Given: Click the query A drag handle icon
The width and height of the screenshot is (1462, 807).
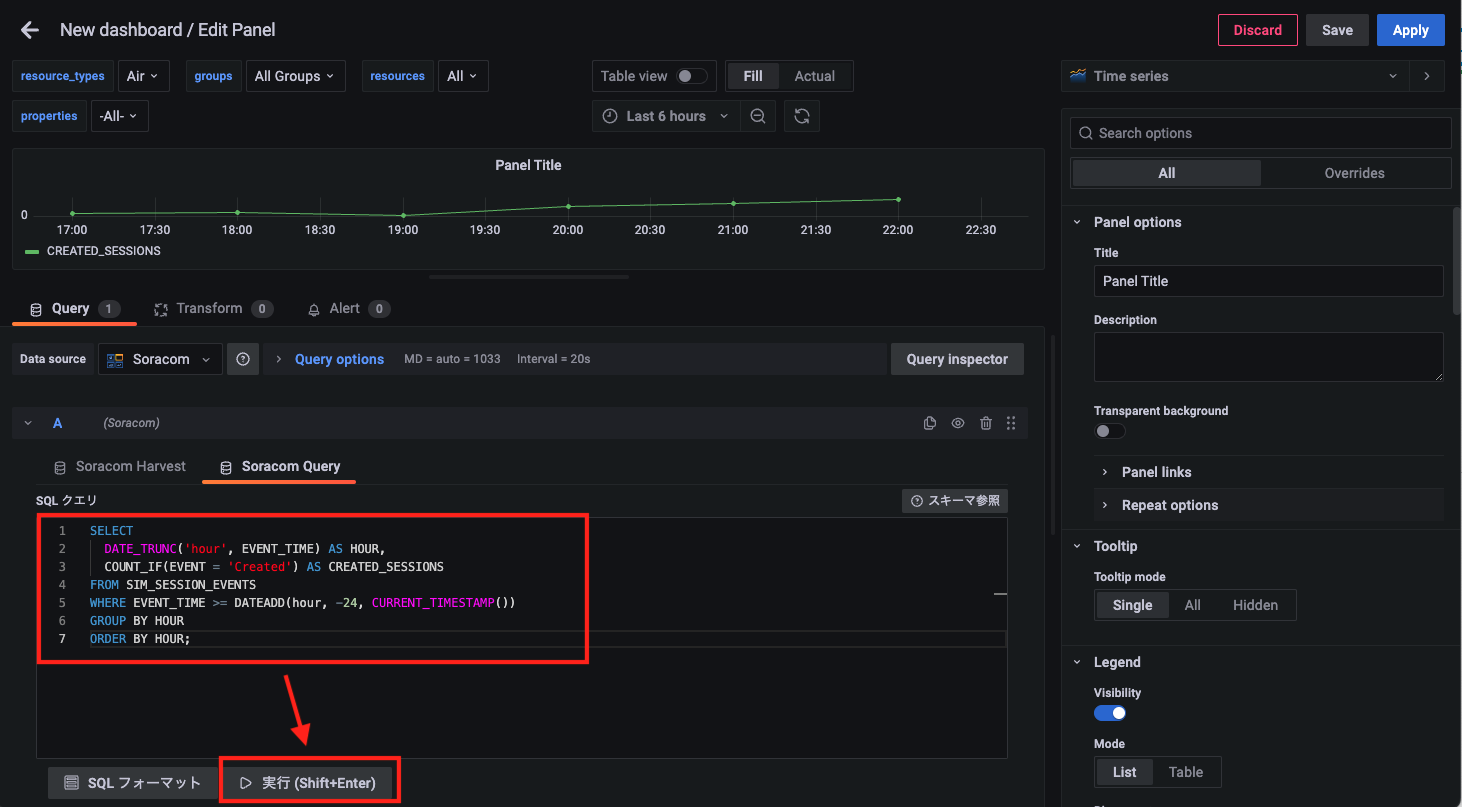Looking at the screenshot, I should point(1011,423).
